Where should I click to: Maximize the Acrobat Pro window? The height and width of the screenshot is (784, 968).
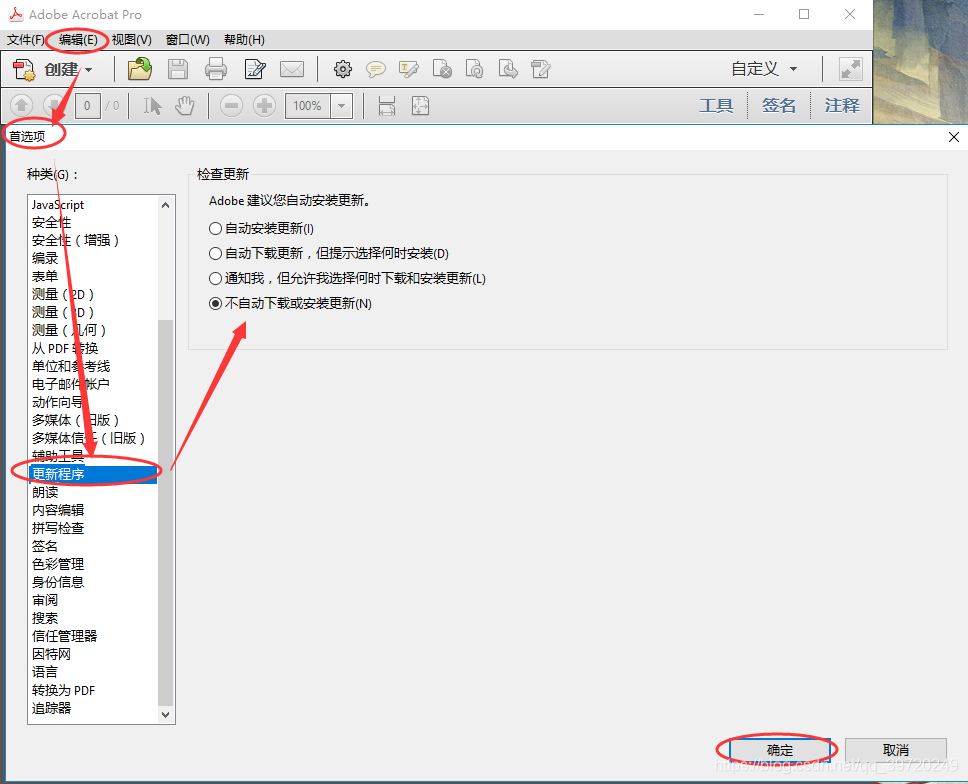pyautogui.click(x=804, y=14)
